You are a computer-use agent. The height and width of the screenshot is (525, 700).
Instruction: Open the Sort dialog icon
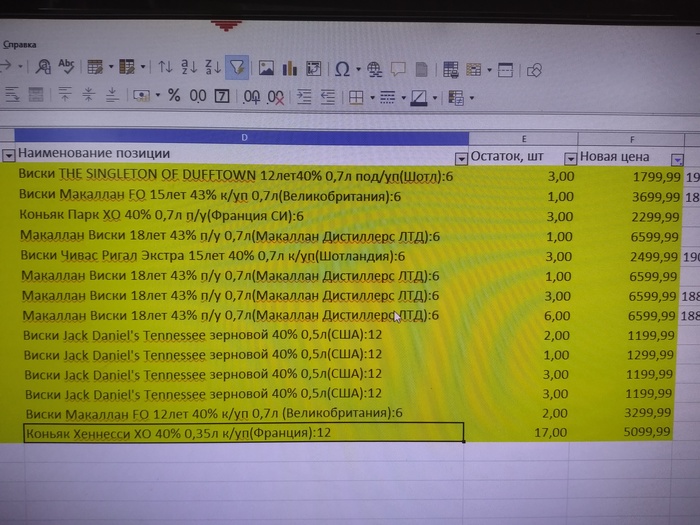pos(165,67)
